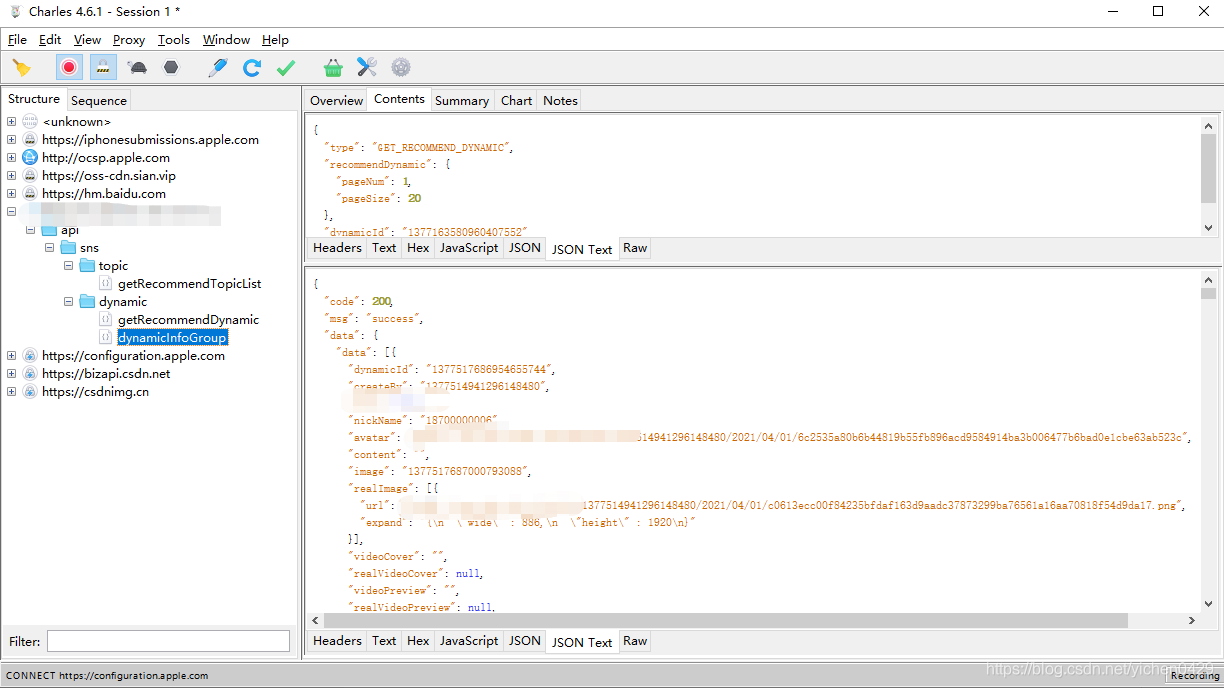Validate the selected response with the green checkmark
Screen dimensions: 1224x688
pyautogui.click(x=286, y=68)
